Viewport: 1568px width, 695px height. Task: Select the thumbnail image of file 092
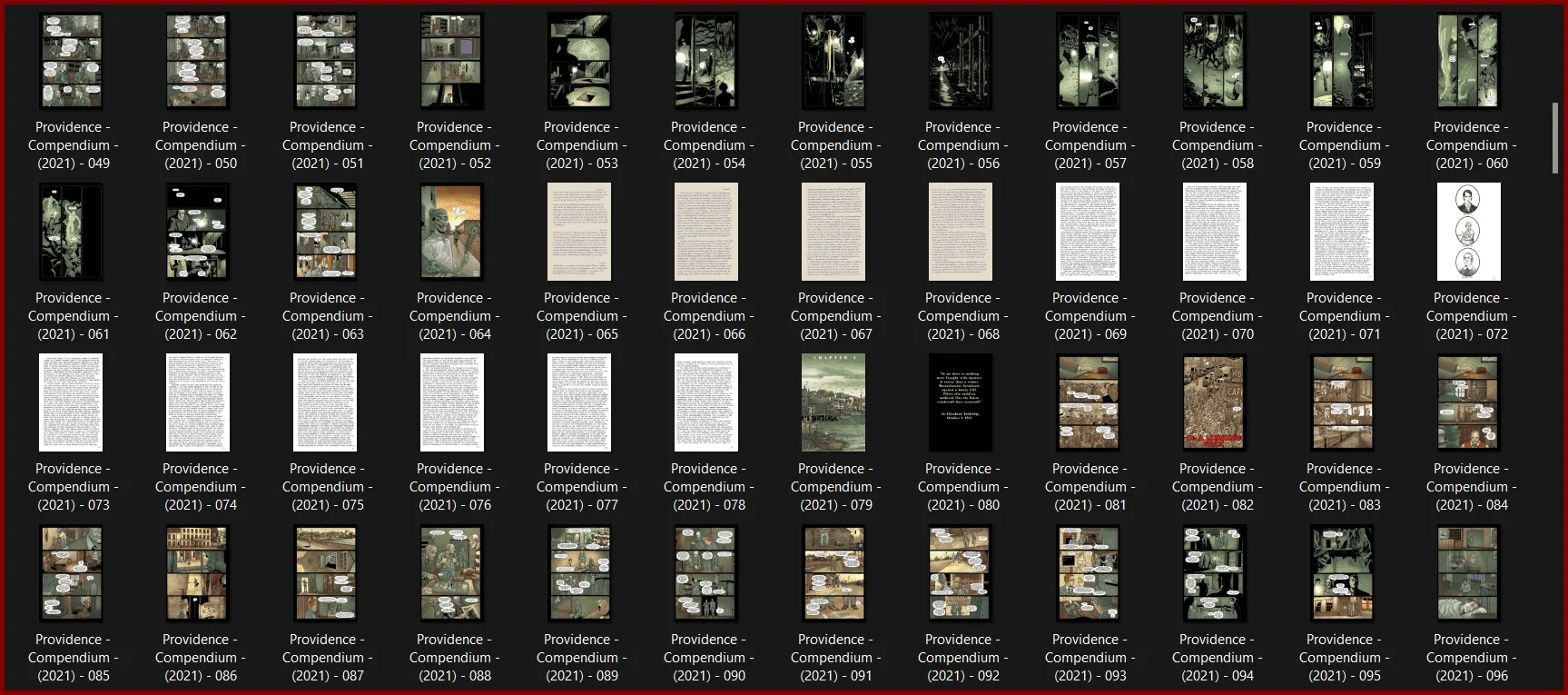tap(961, 573)
